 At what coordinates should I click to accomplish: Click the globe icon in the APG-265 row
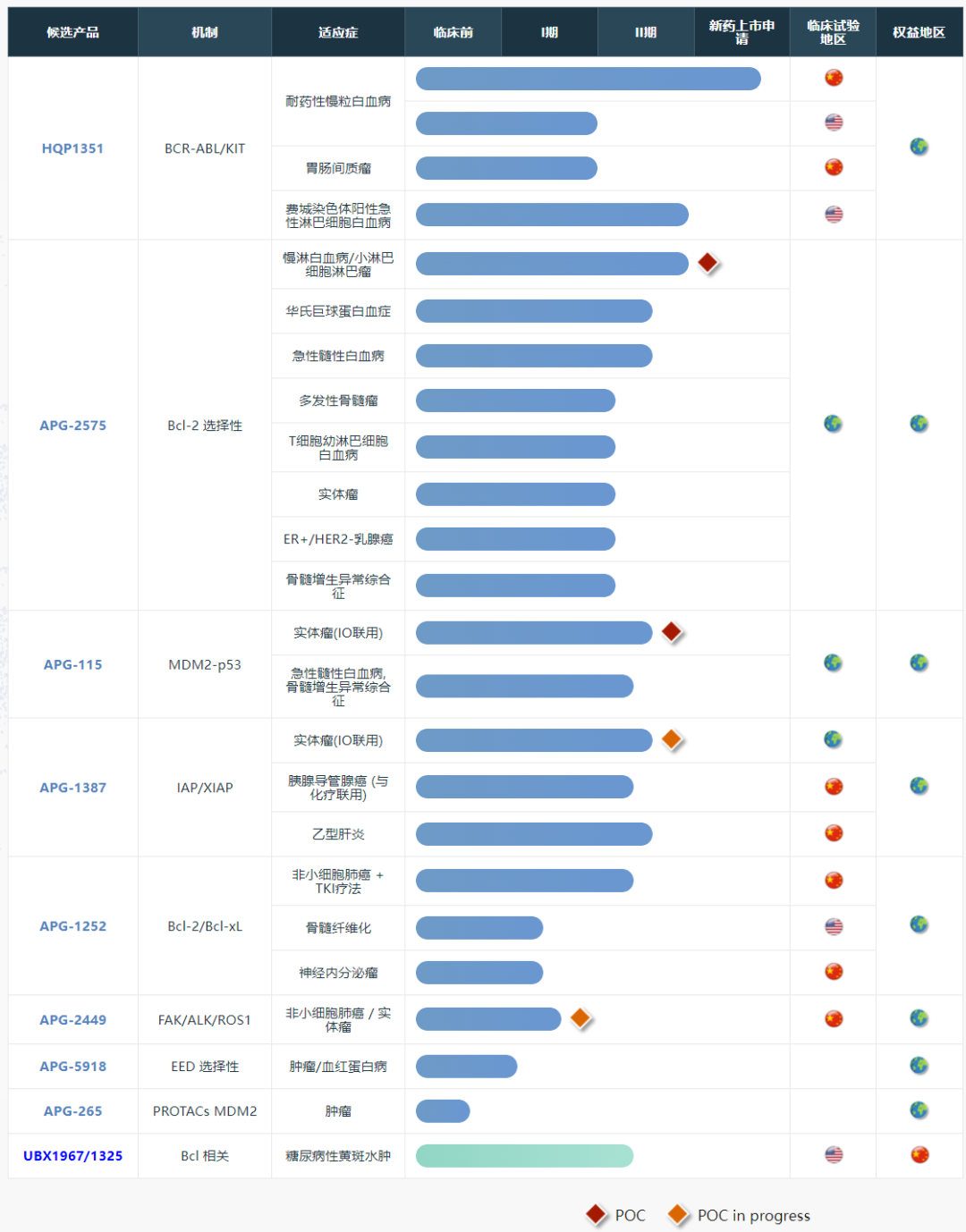click(x=919, y=1110)
